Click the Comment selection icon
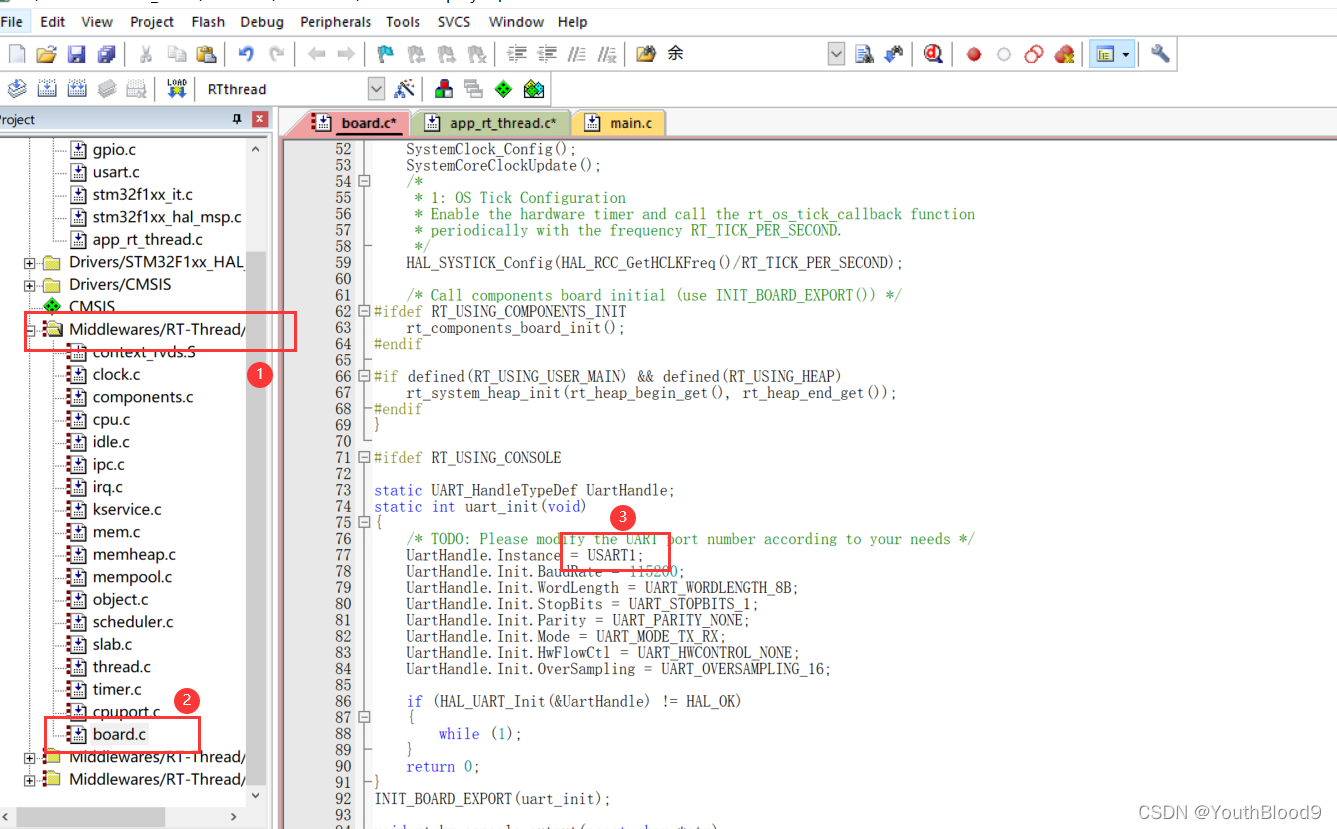Screen dimensions: 1337x829 pos(577,54)
